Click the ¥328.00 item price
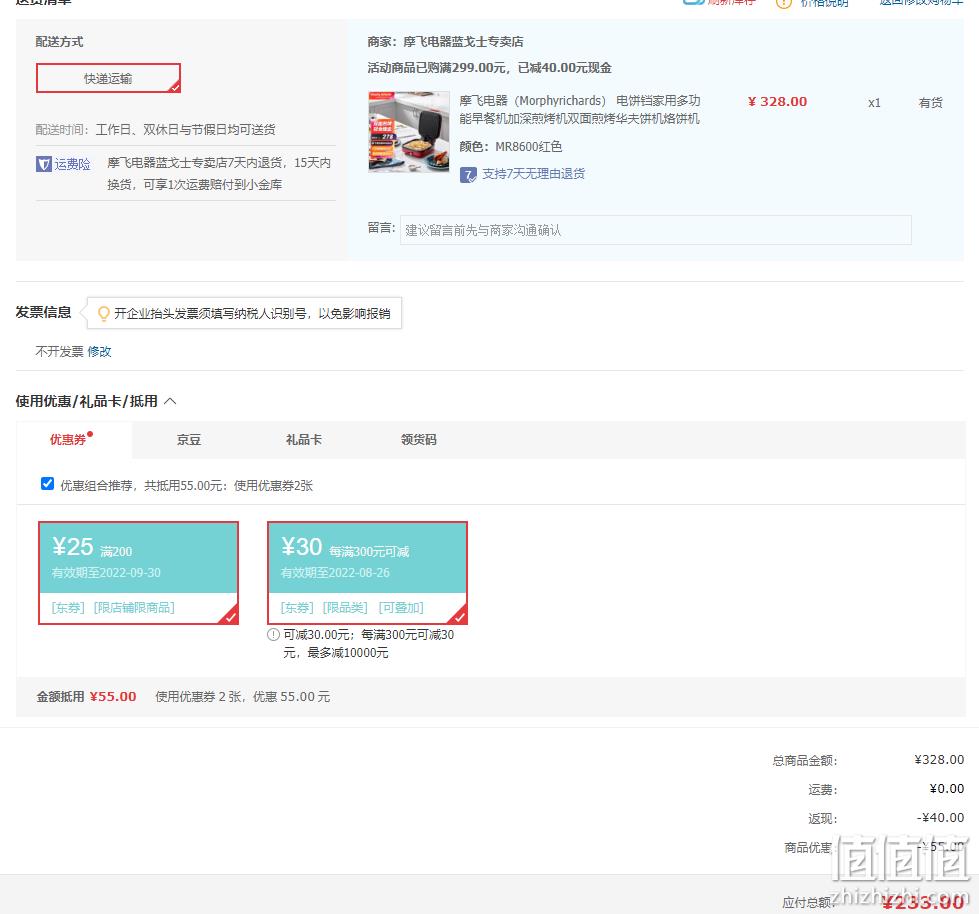 pyautogui.click(x=777, y=102)
